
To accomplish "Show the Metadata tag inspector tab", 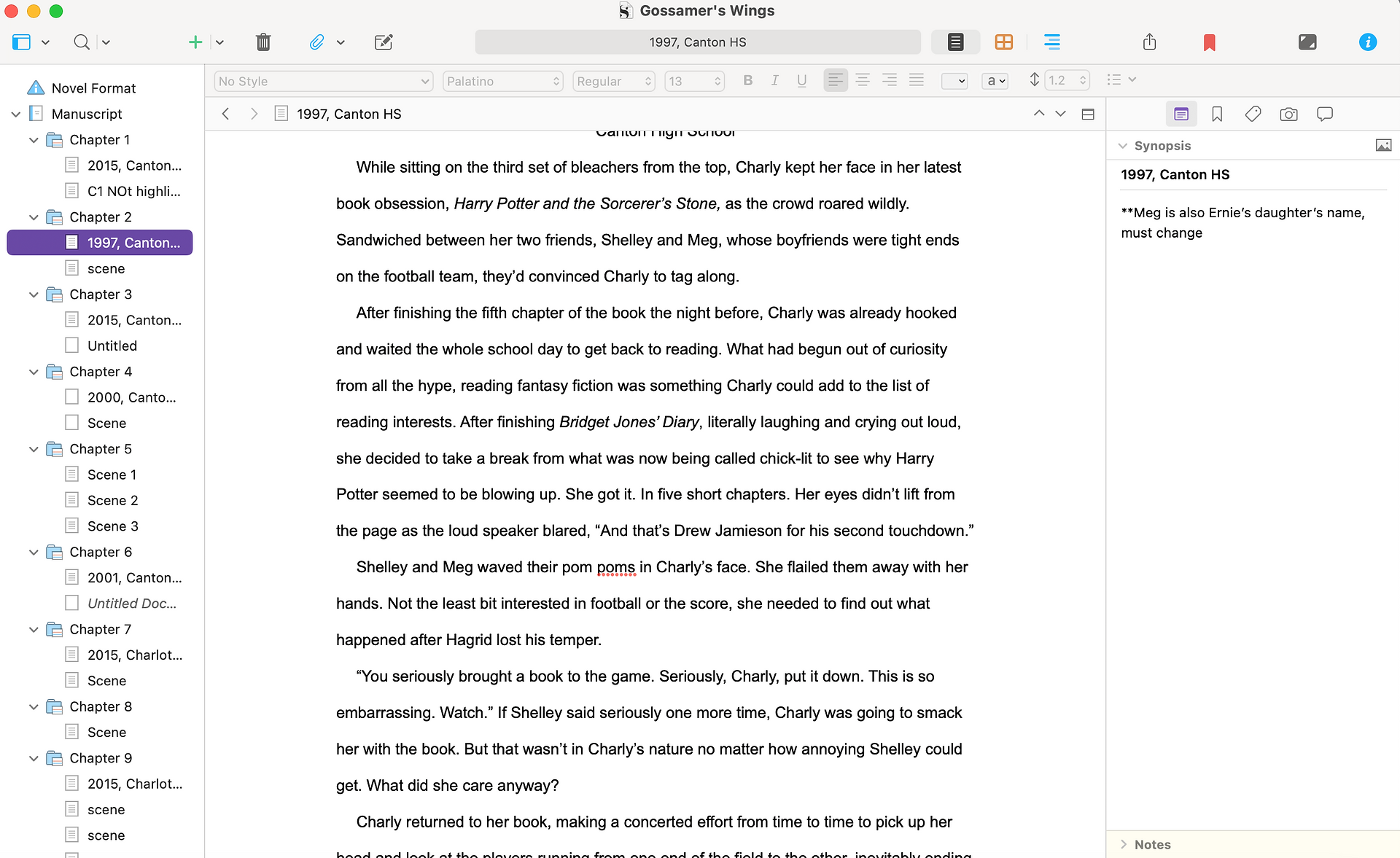I will (1253, 114).
